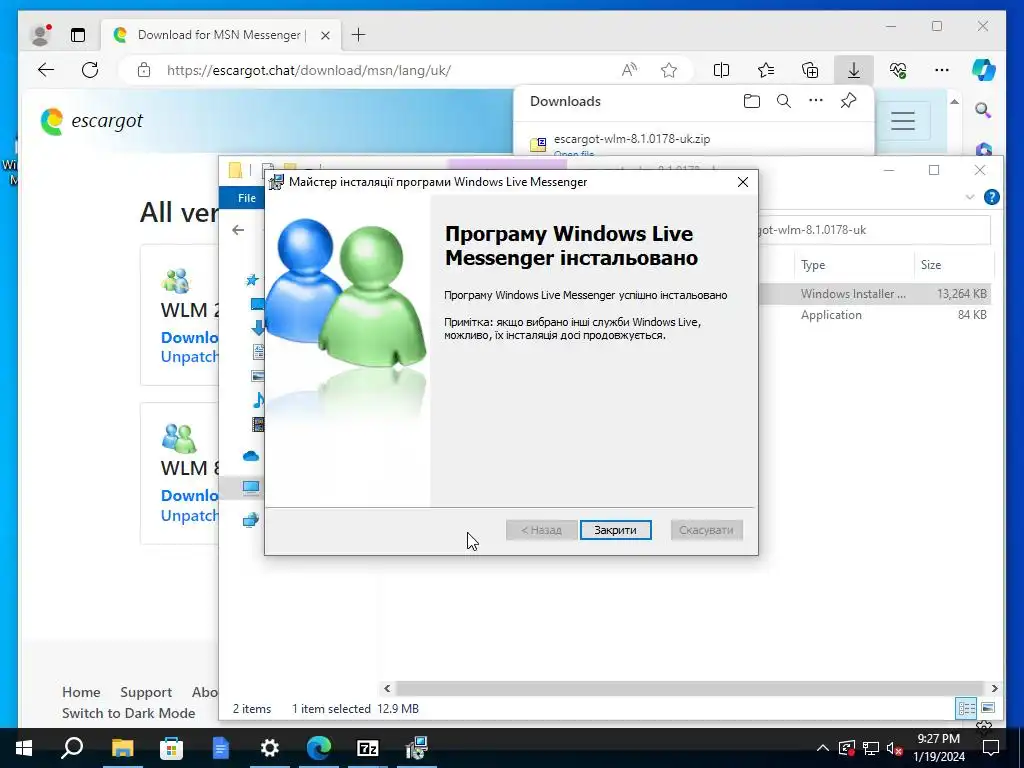Viewport: 1024px width, 768px height.
Task: Select the Windows Installer file row
Action: click(875, 294)
